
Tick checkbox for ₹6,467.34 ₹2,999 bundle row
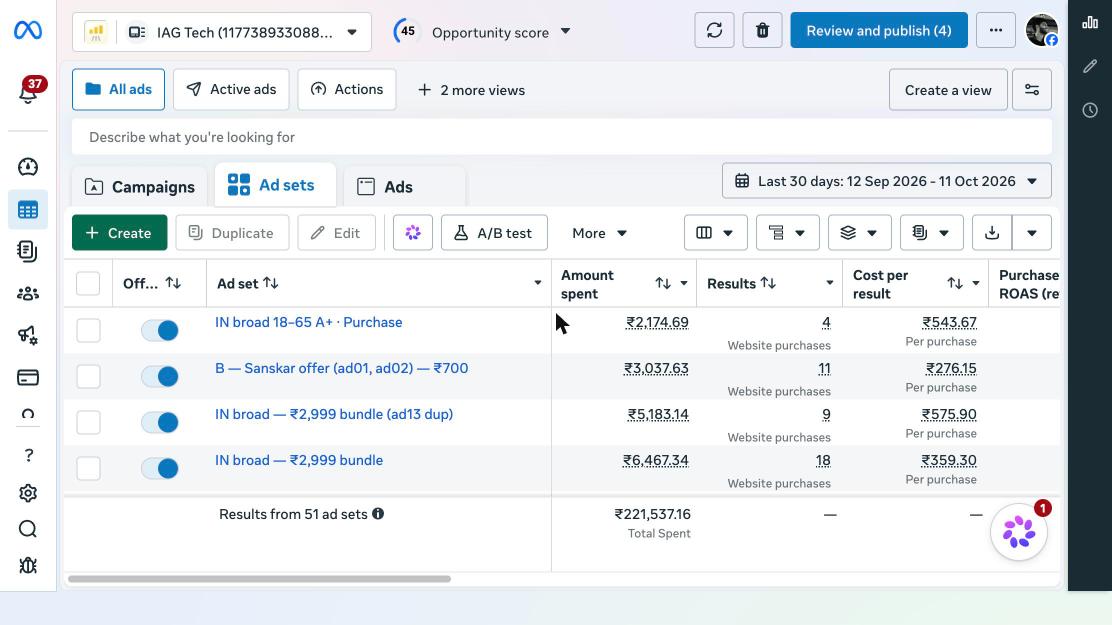(x=88, y=468)
